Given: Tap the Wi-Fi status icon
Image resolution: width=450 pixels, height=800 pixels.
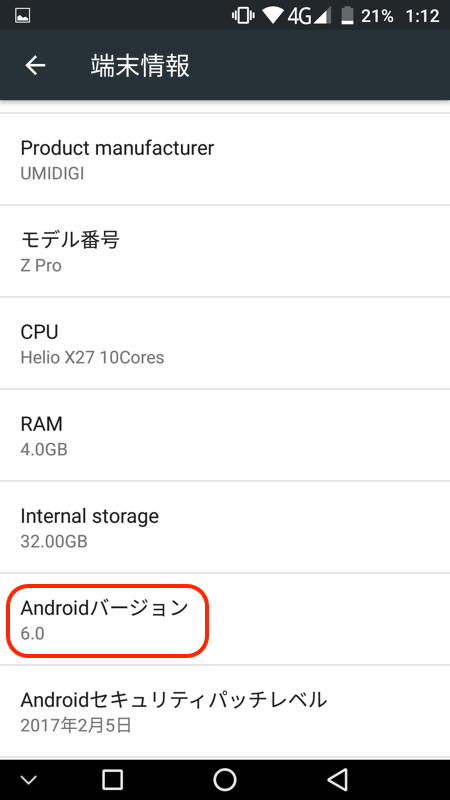Looking at the screenshot, I should click(x=272, y=16).
